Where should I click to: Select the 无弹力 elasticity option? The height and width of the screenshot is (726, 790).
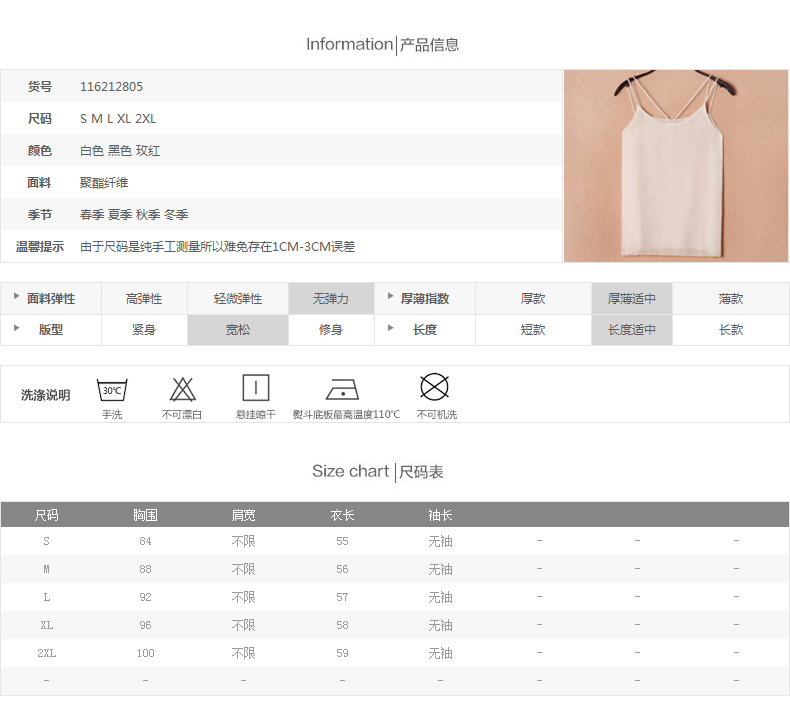331,299
